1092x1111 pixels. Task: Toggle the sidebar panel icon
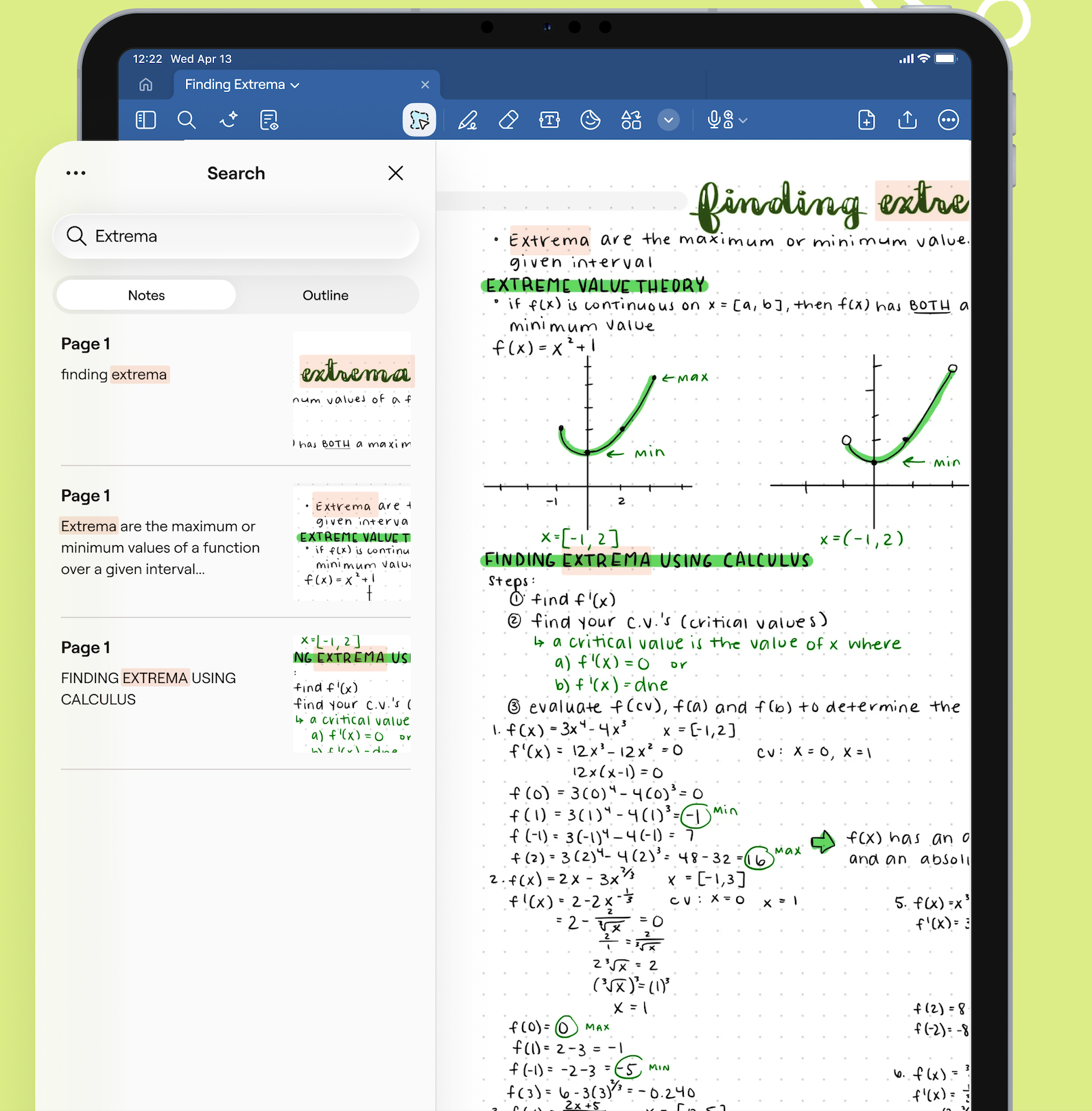pyautogui.click(x=146, y=120)
